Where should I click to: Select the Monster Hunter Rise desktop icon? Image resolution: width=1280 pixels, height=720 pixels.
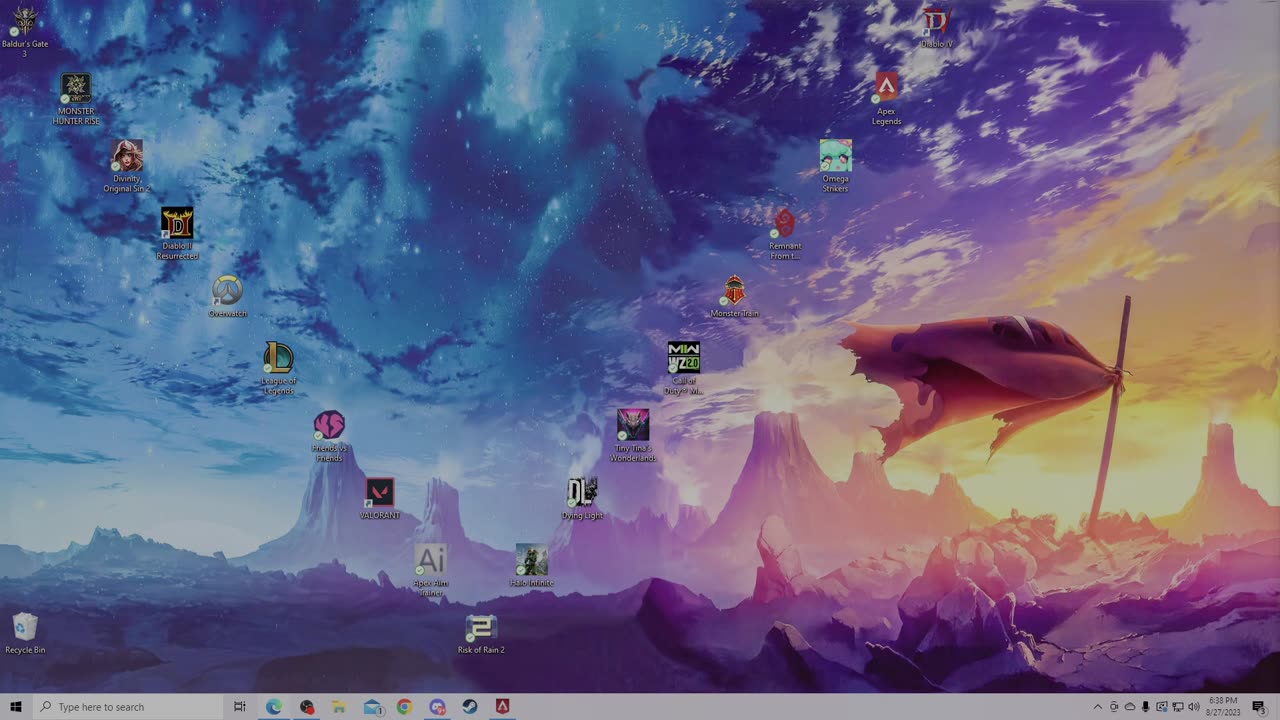click(x=76, y=99)
